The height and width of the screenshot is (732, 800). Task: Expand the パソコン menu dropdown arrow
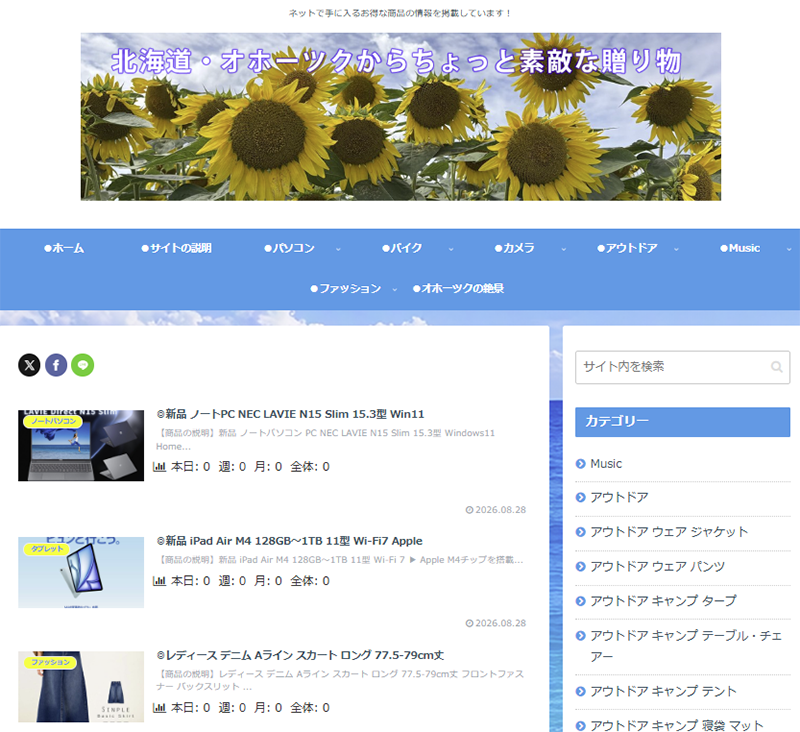click(x=338, y=249)
